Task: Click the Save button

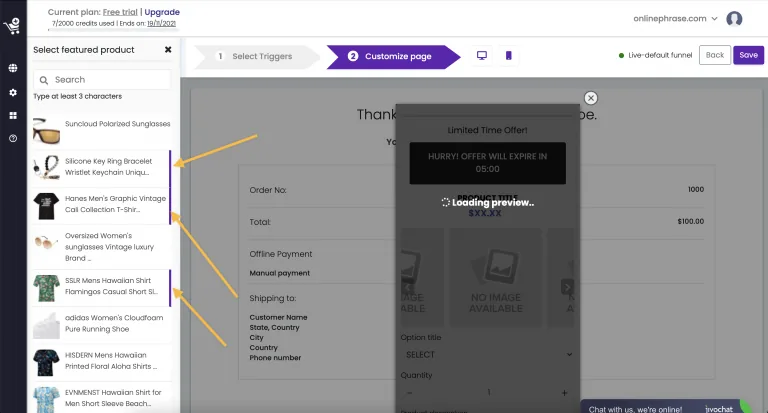Action: click(748, 55)
